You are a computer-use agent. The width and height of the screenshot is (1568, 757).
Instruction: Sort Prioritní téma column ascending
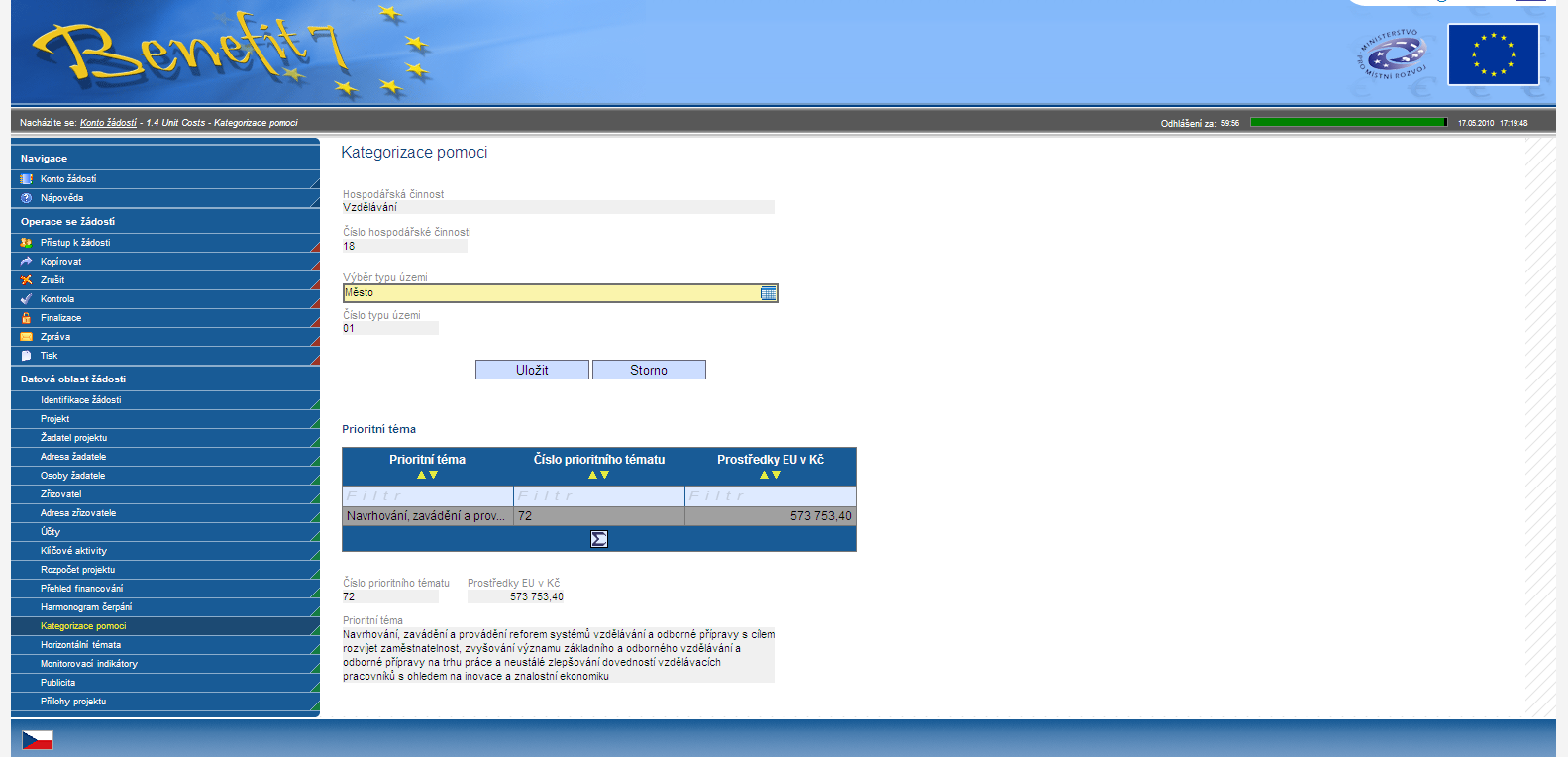point(421,475)
